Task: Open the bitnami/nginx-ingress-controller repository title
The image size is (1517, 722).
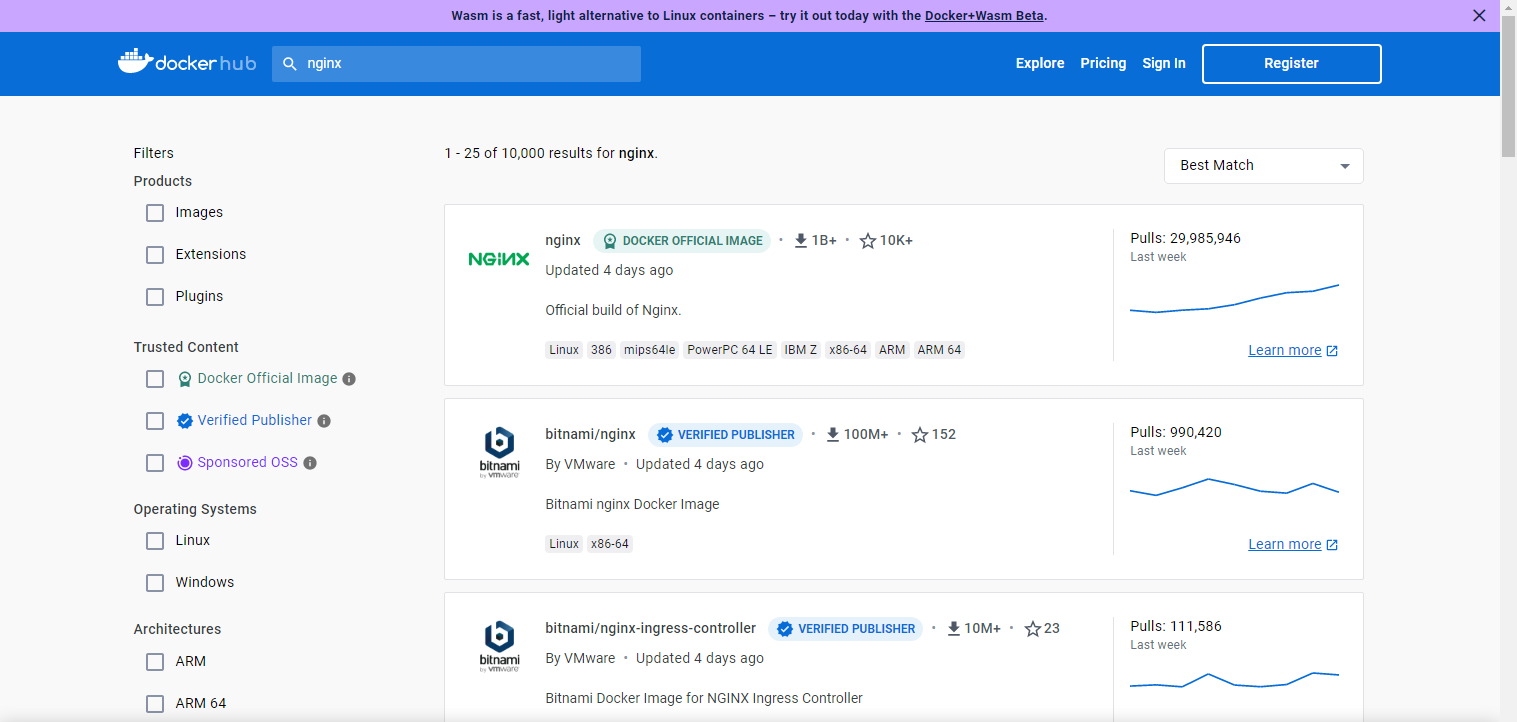Action: (x=650, y=628)
